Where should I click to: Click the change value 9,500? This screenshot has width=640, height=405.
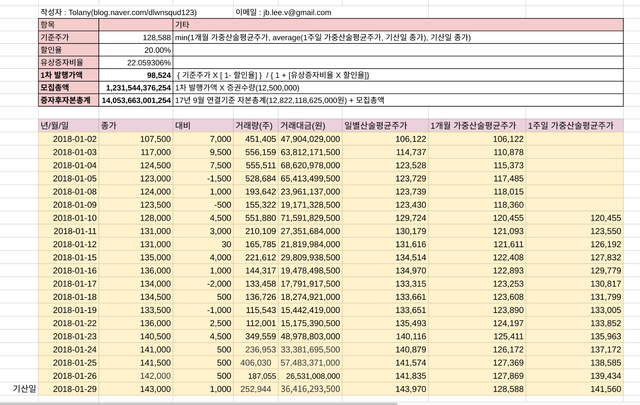pos(203,152)
